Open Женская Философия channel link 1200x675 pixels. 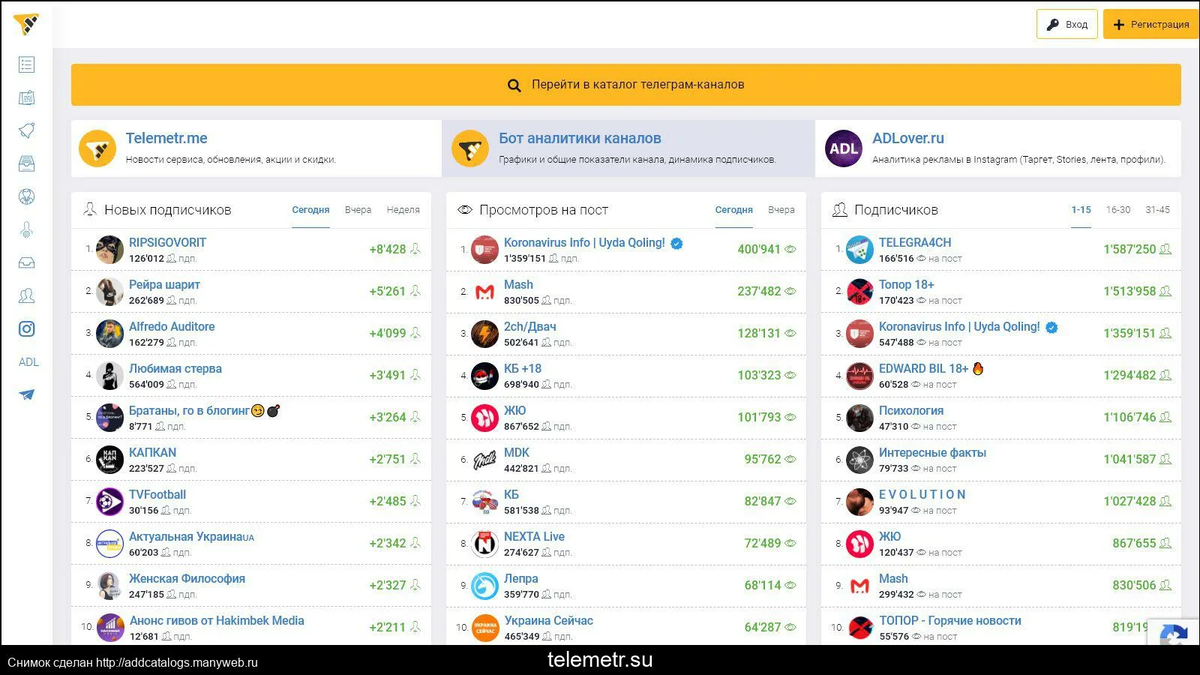pyautogui.click(x=187, y=579)
